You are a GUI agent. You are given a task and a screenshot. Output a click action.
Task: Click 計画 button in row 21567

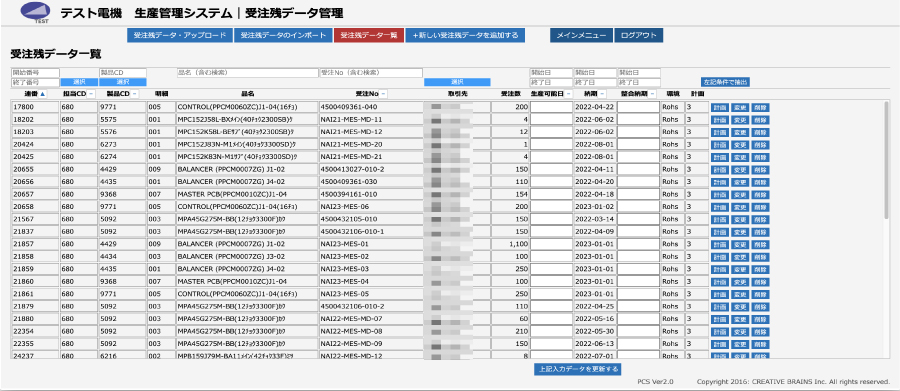(720, 219)
